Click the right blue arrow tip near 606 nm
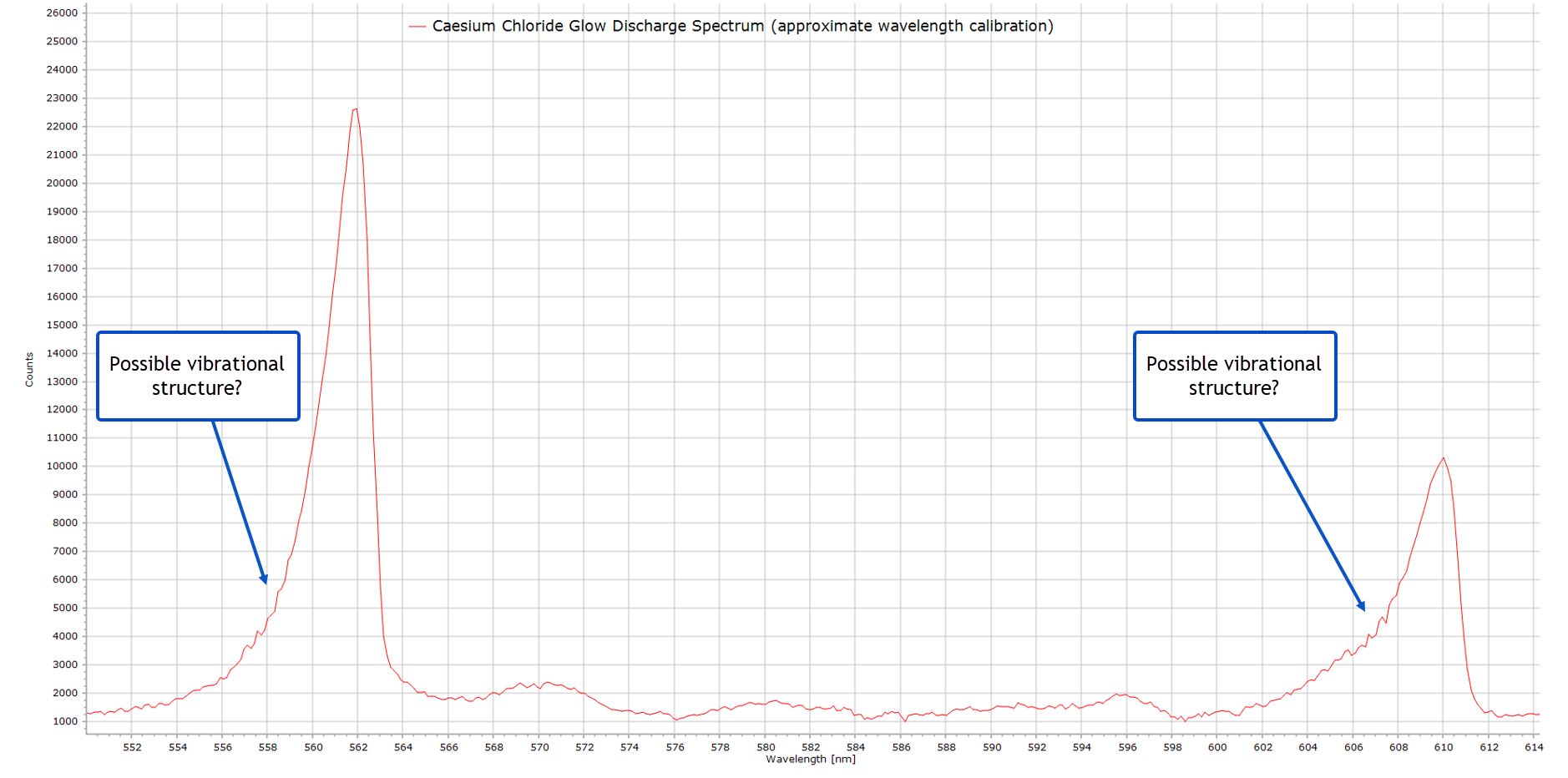 [1363, 608]
